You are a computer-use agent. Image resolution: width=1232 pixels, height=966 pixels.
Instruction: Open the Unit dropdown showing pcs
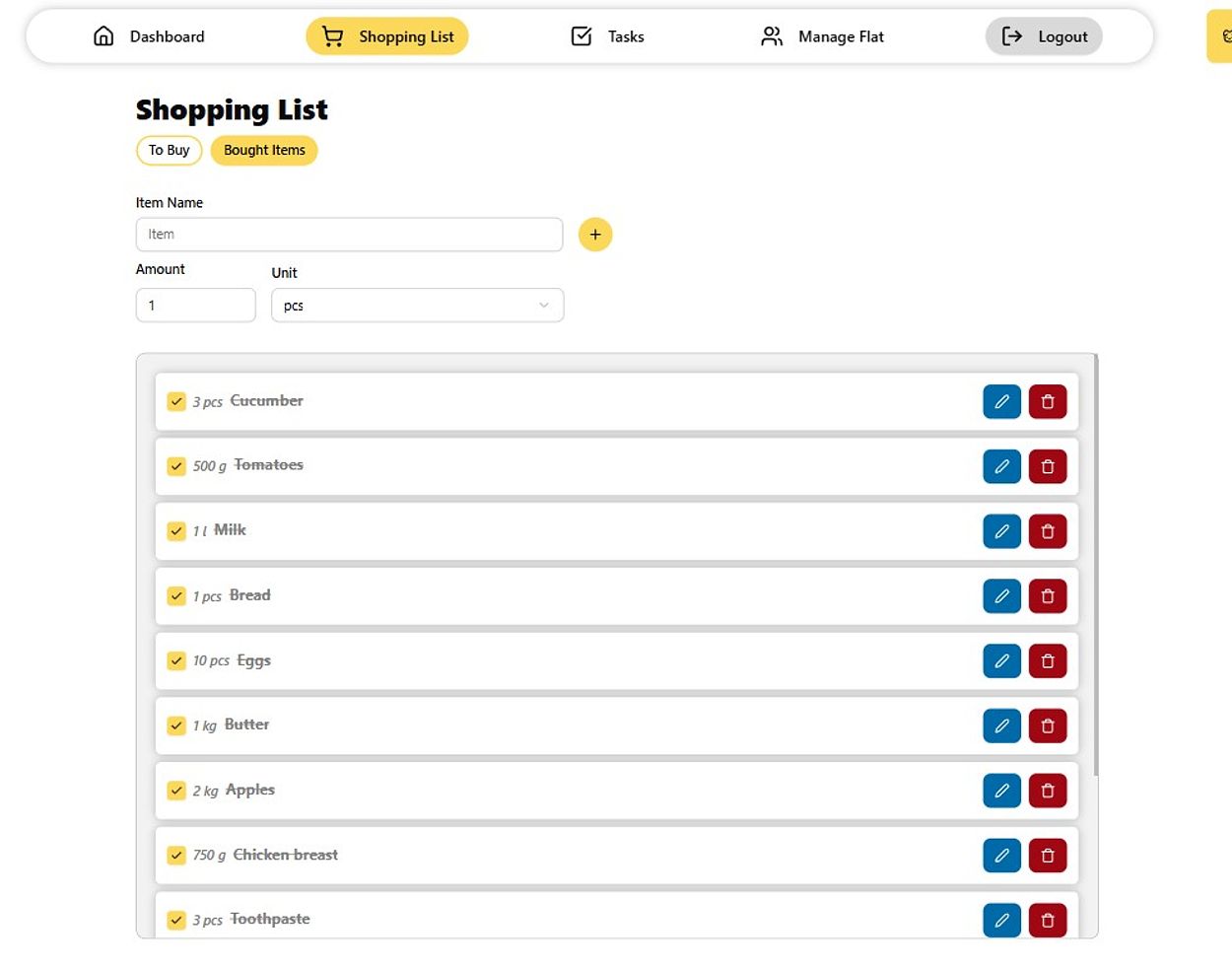417,306
